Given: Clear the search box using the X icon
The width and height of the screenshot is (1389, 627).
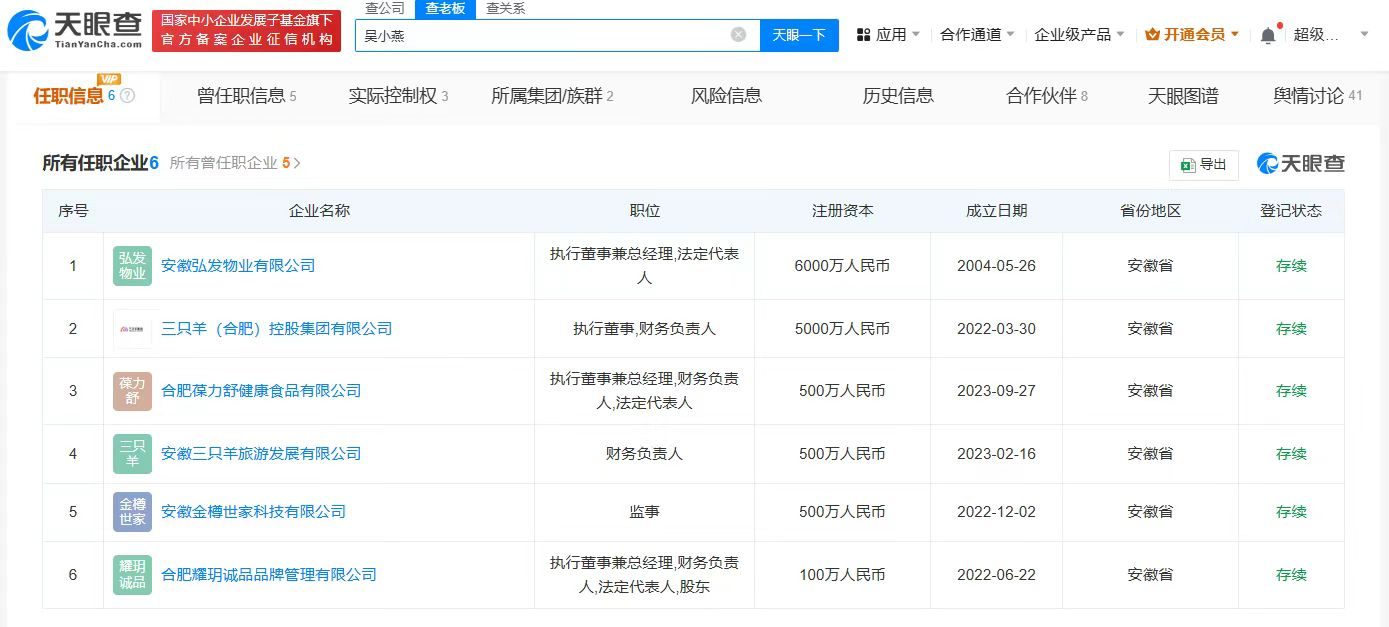Looking at the screenshot, I should (x=738, y=33).
